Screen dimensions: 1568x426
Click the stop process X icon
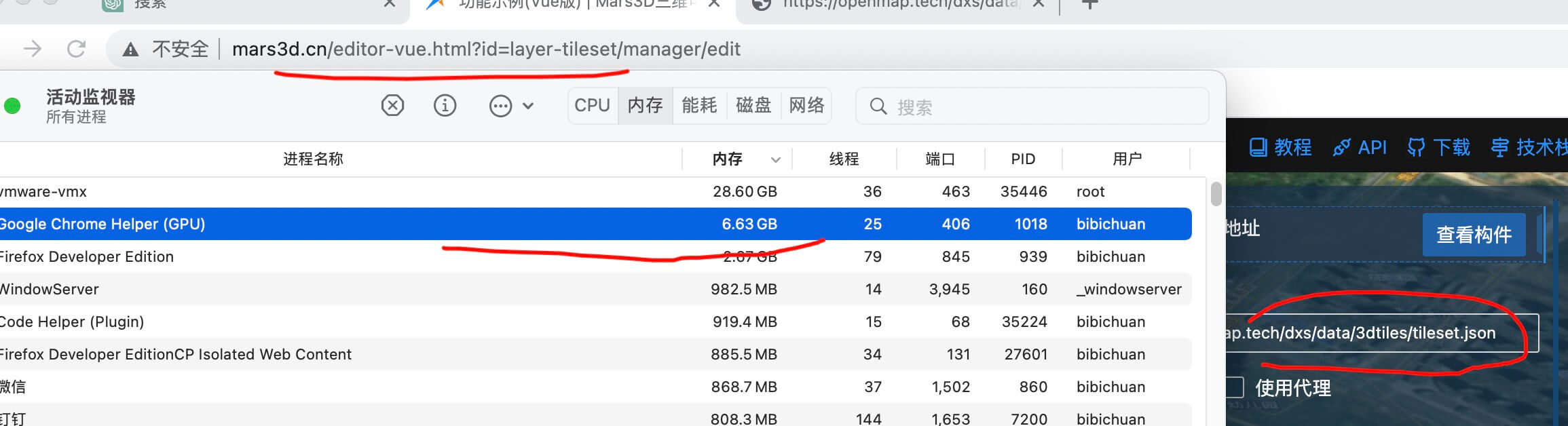point(392,106)
